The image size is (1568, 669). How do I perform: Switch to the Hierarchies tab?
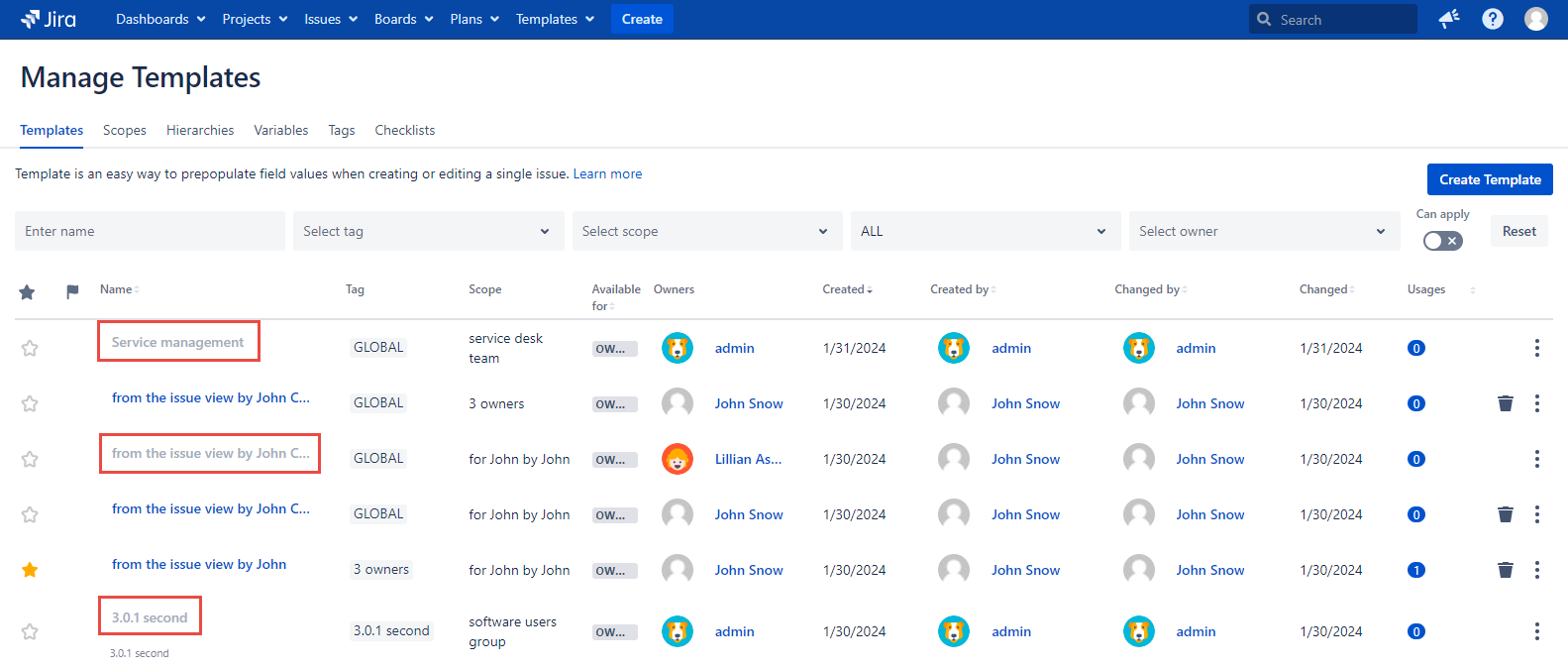(x=200, y=130)
